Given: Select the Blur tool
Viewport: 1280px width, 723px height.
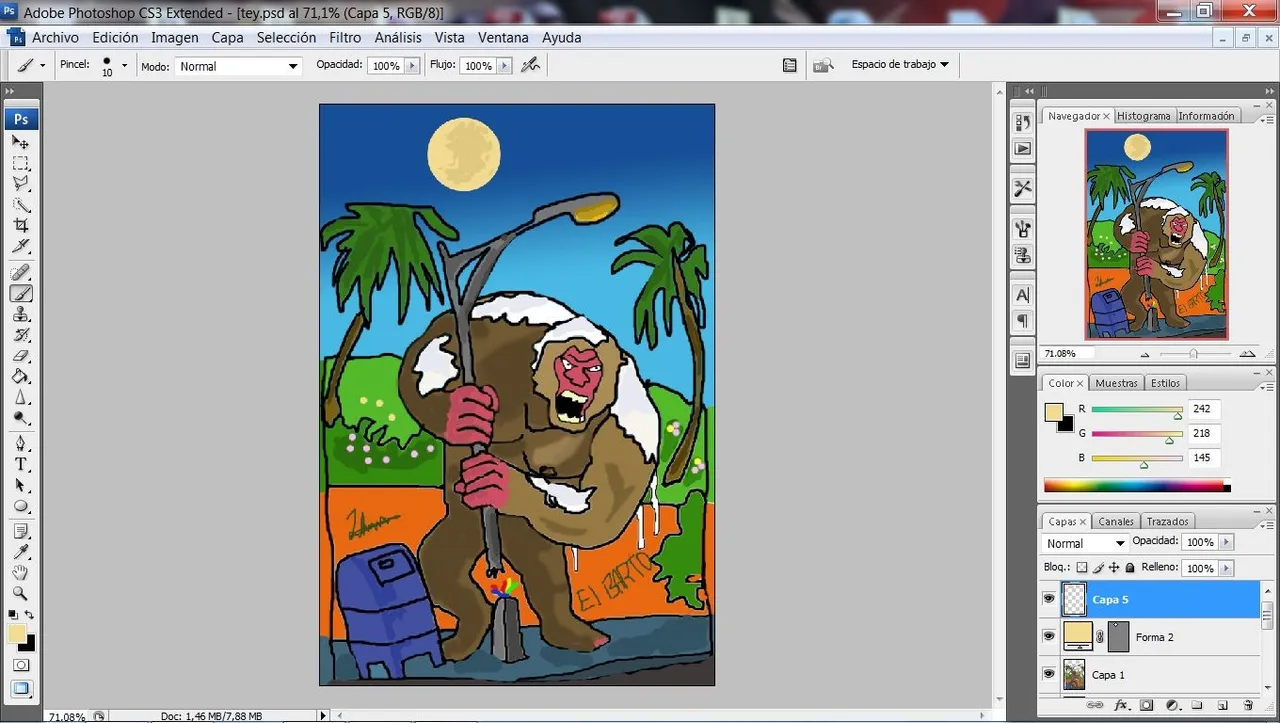Looking at the screenshot, I should (21, 398).
